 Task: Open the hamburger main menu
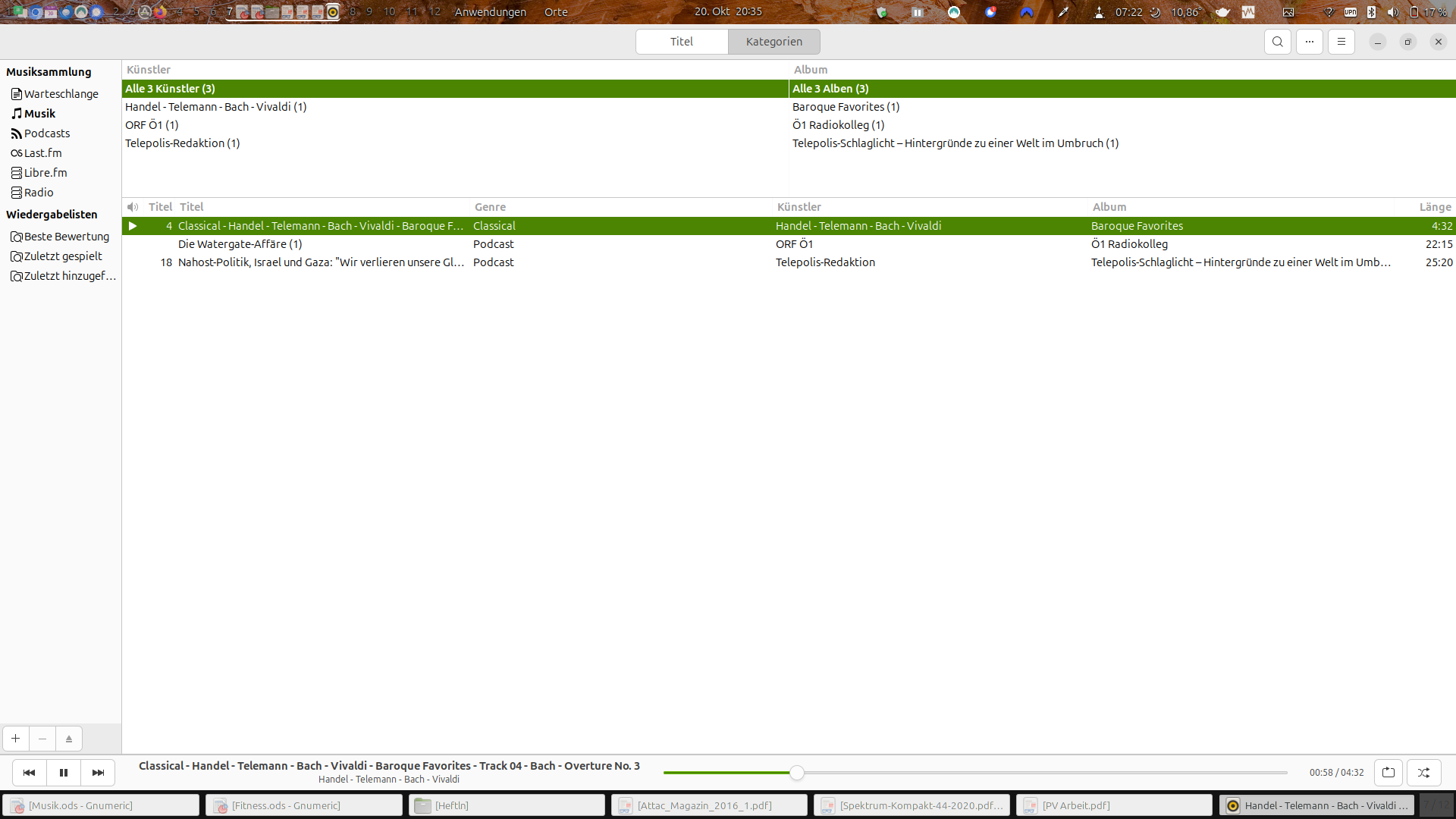[x=1341, y=42]
